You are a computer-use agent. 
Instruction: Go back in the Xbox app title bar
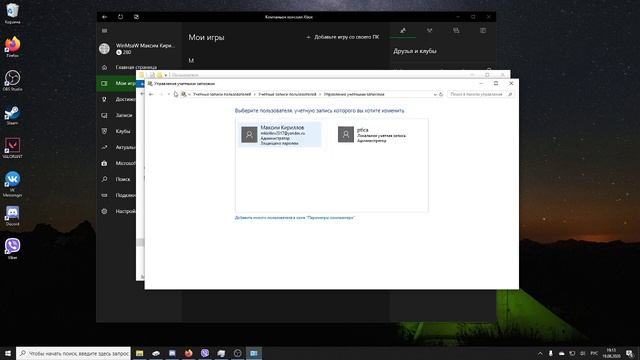[104, 17]
